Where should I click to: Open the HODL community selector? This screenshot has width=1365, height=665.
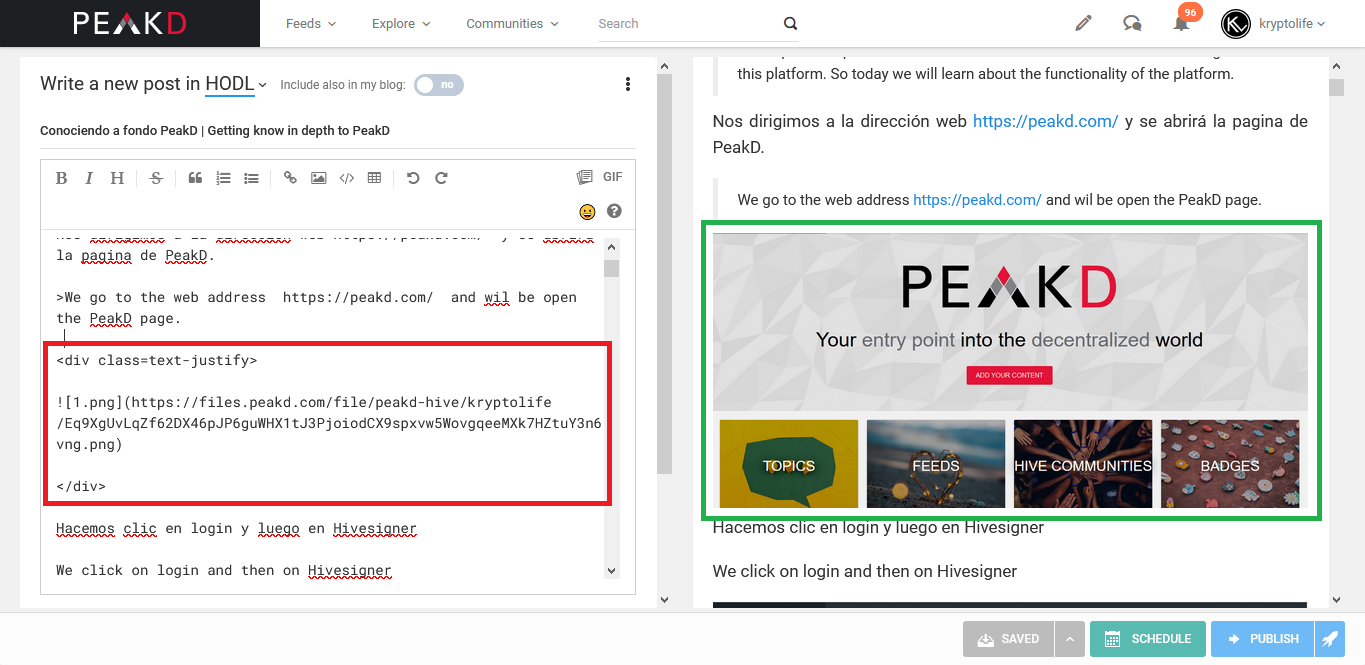click(236, 84)
